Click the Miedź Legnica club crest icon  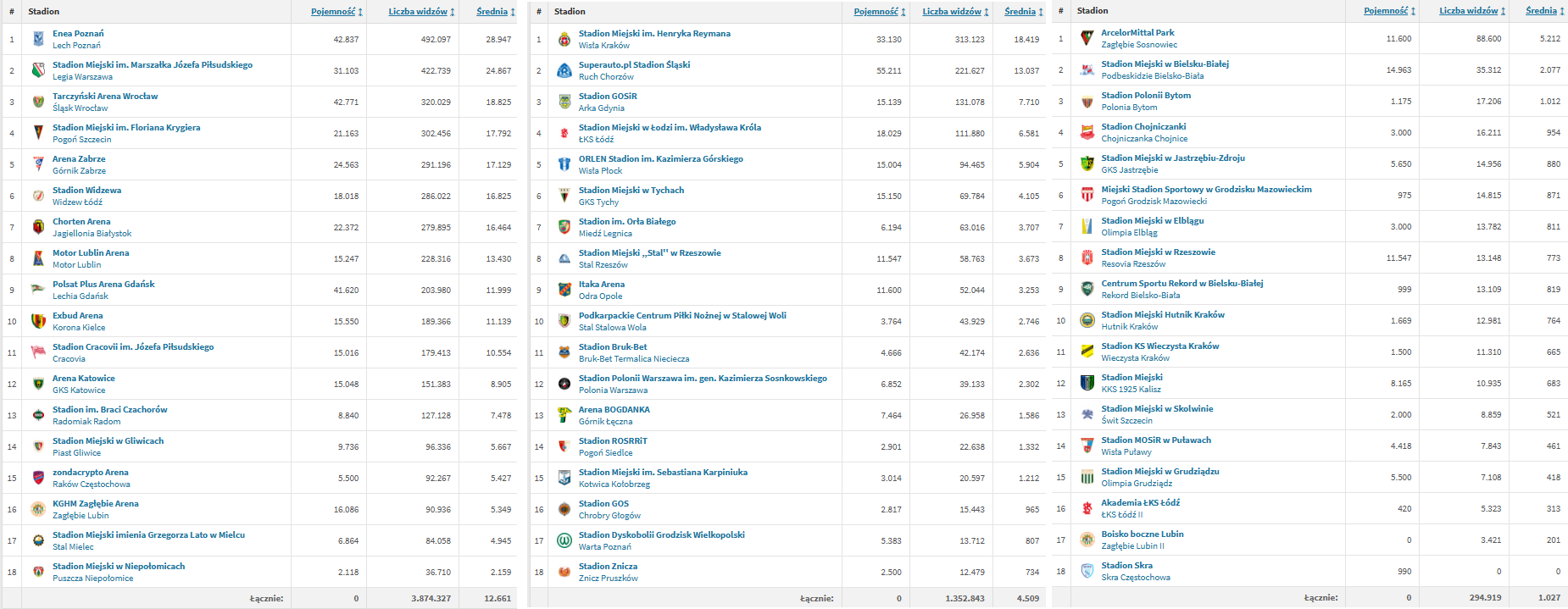tap(564, 227)
